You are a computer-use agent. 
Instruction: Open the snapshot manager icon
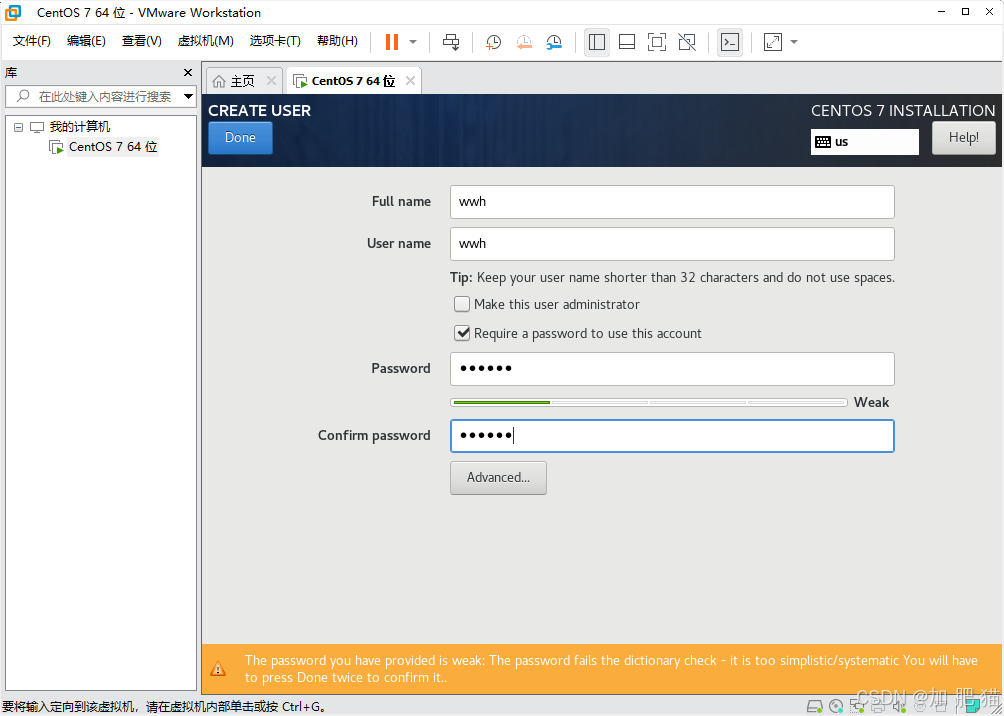click(554, 42)
